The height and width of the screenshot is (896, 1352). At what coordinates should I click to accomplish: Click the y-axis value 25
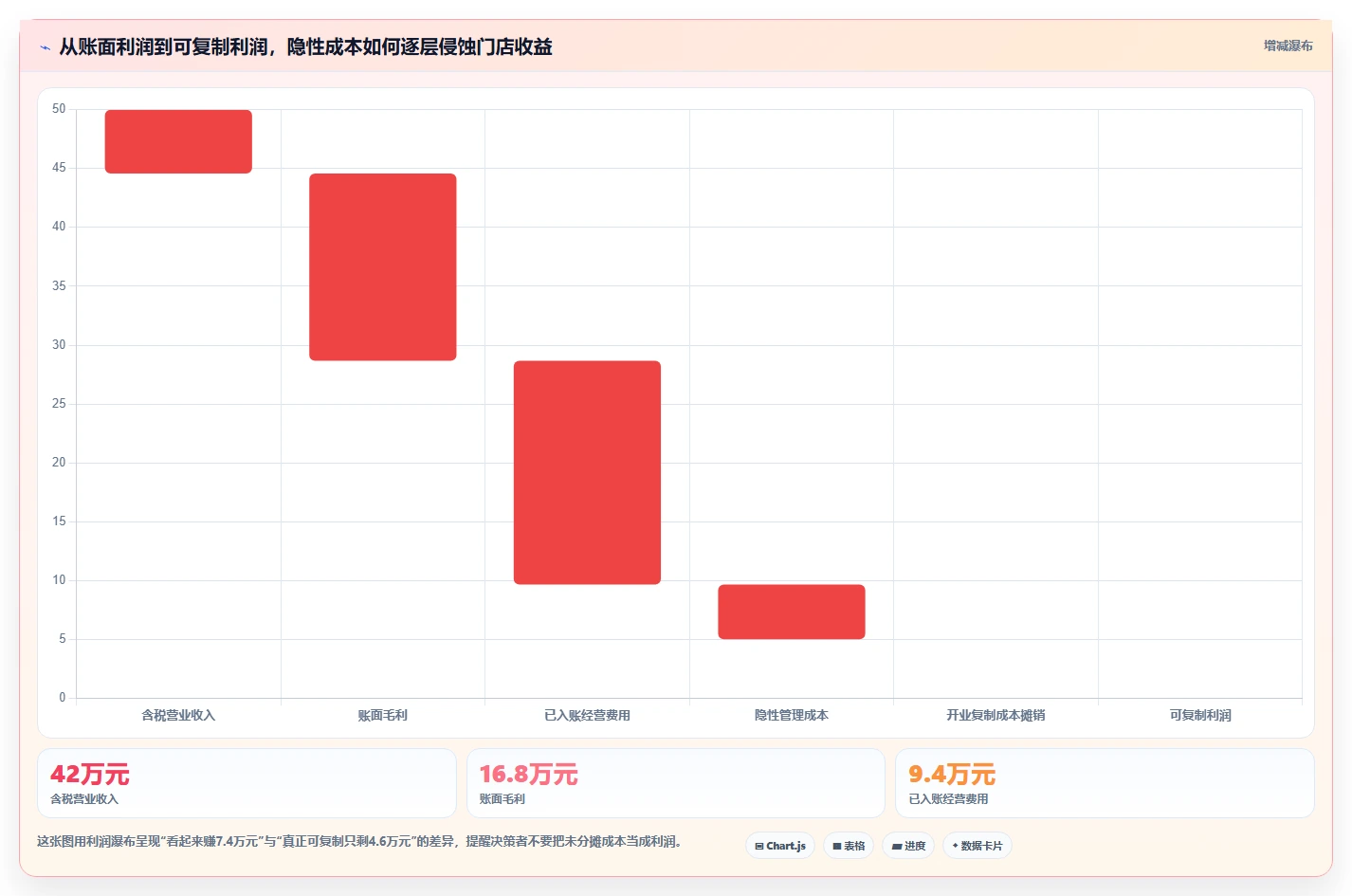point(59,404)
